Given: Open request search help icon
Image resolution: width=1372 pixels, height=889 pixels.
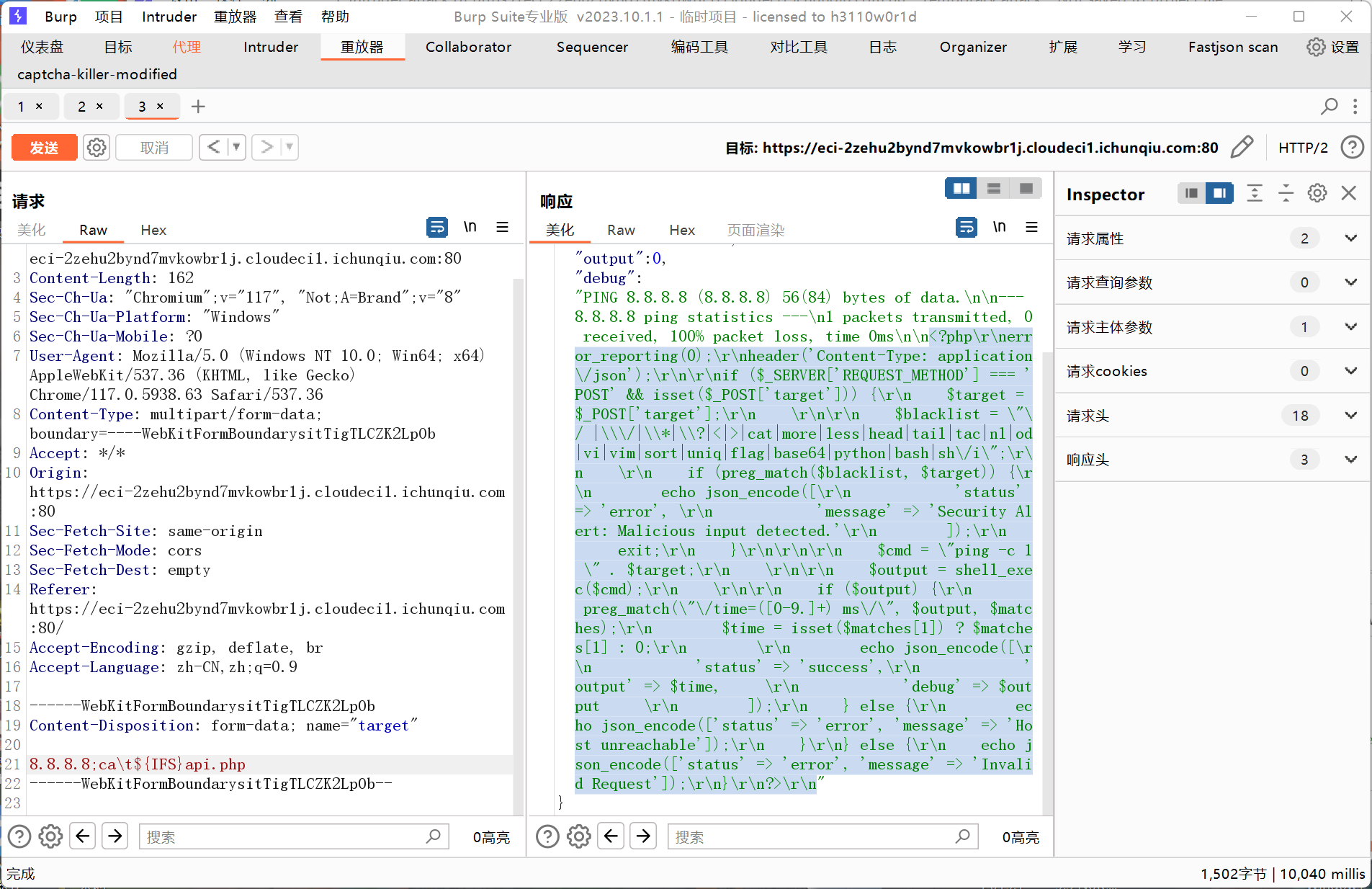Looking at the screenshot, I should [x=19, y=836].
